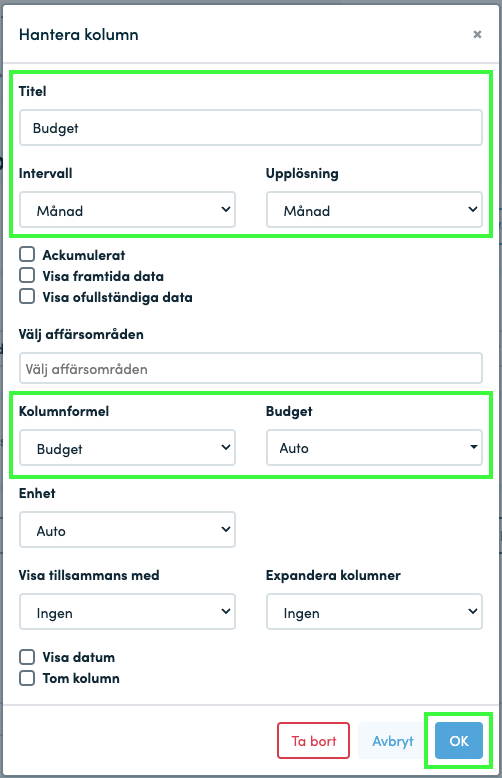
Task: Close the Hantera kolumn dialog
Action: click(x=477, y=34)
